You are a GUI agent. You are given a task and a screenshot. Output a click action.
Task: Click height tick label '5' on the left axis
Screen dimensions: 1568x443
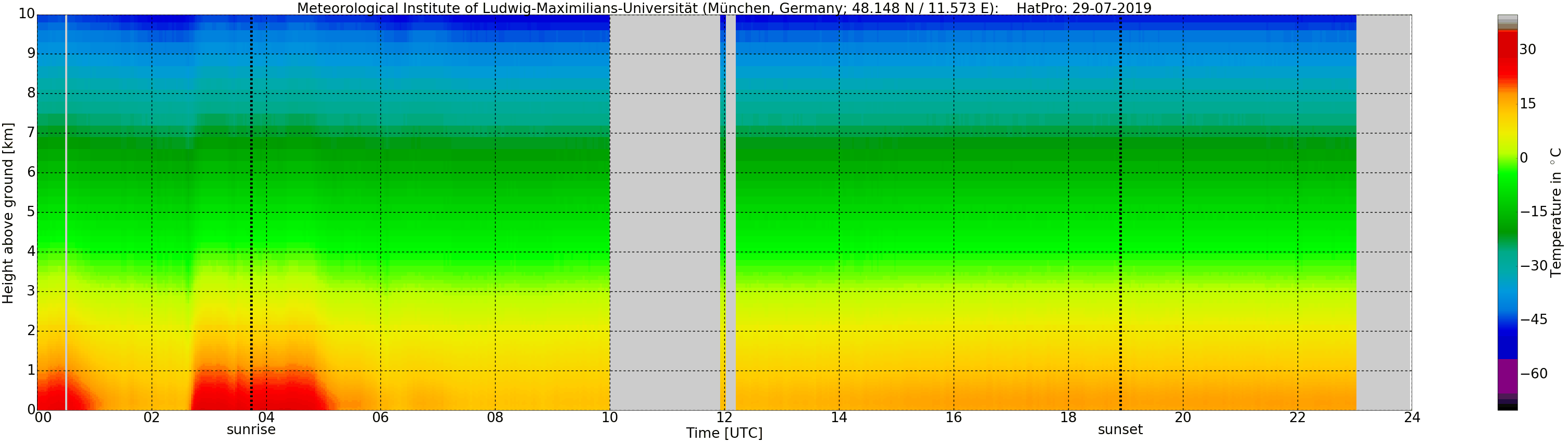point(31,212)
